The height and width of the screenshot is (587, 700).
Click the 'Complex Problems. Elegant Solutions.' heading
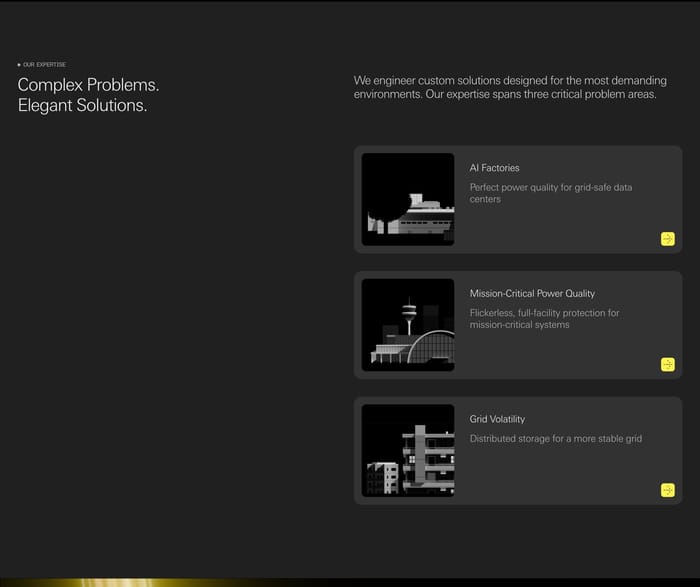tap(88, 95)
